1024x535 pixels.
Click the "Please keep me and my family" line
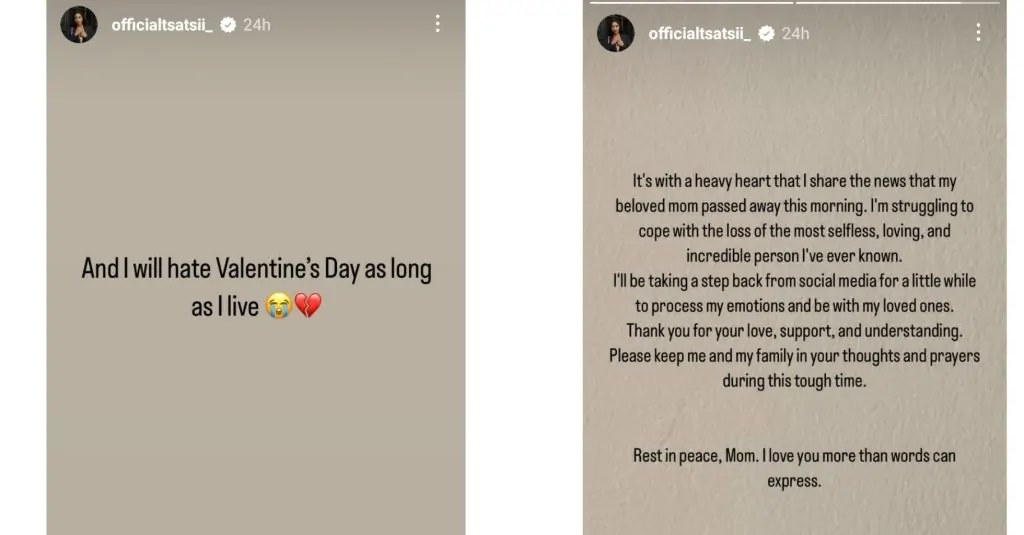(x=795, y=367)
